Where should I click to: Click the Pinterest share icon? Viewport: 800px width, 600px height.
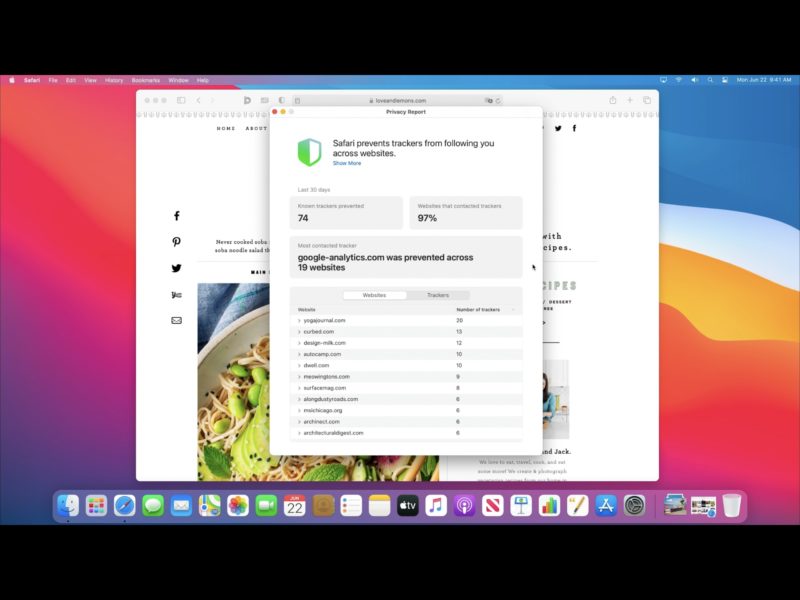point(177,242)
